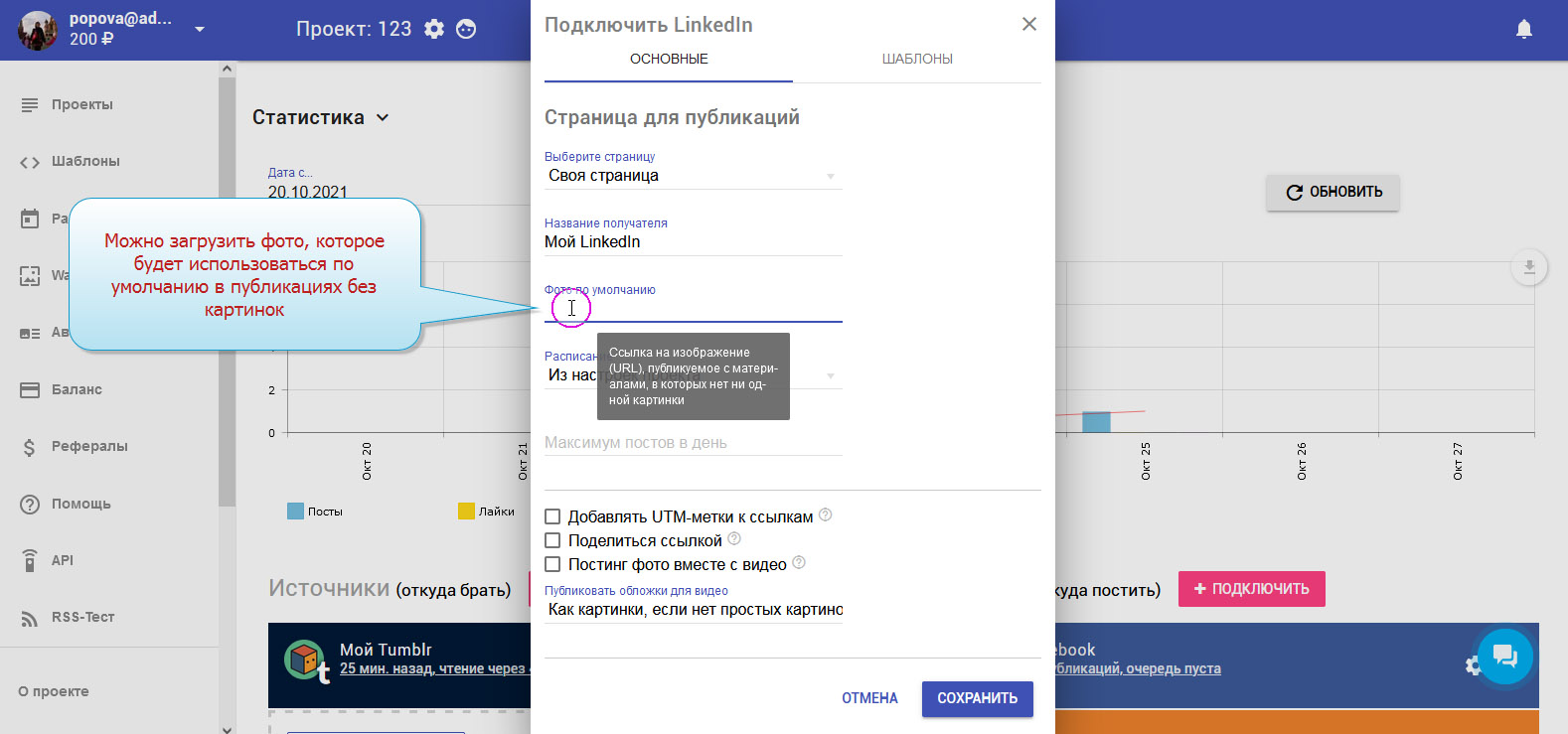Image resolution: width=1568 pixels, height=734 pixels.
Task: Click the ОТМЕНА button
Action: click(x=869, y=698)
